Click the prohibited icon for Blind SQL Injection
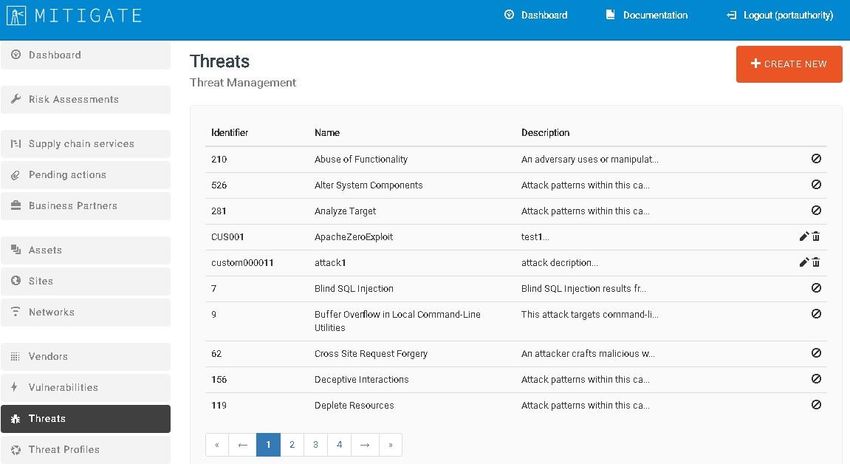The width and height of the screenshot is (850, 464). click(816, 288)
